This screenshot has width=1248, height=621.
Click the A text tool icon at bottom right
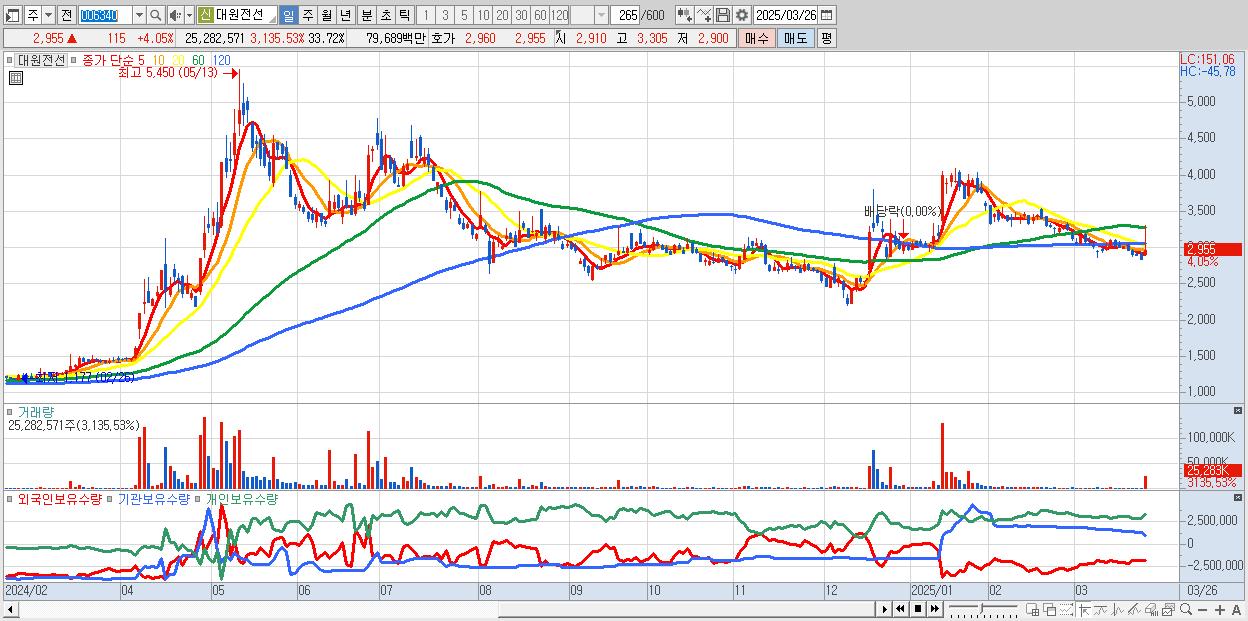[1237, 609]
